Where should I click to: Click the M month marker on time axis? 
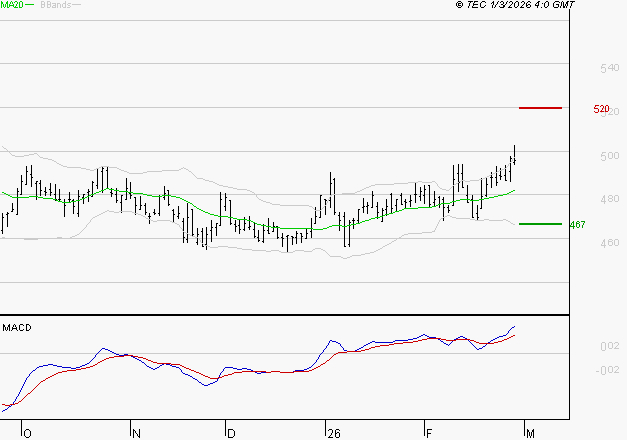coord(530,434)
